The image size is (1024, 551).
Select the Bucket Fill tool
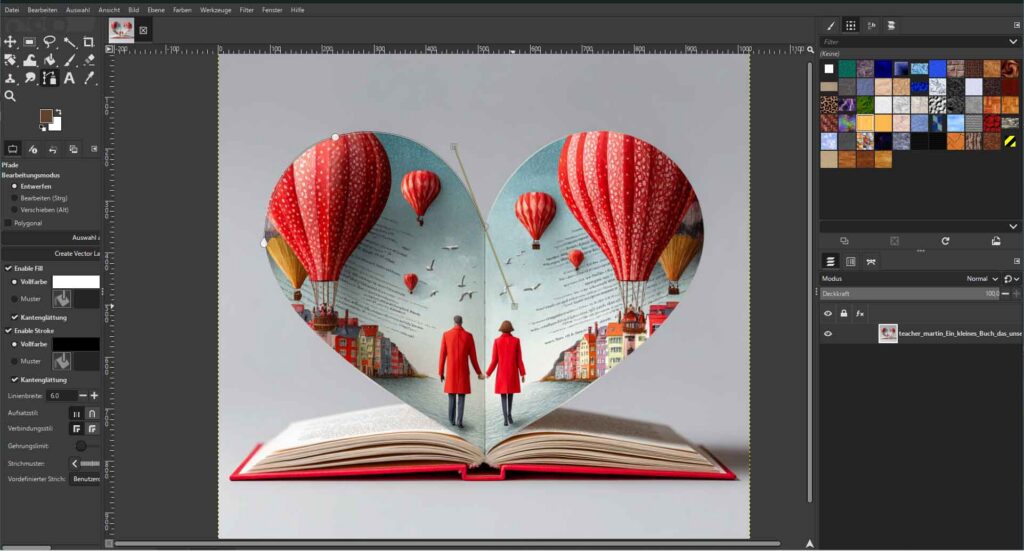pos(50,60)
